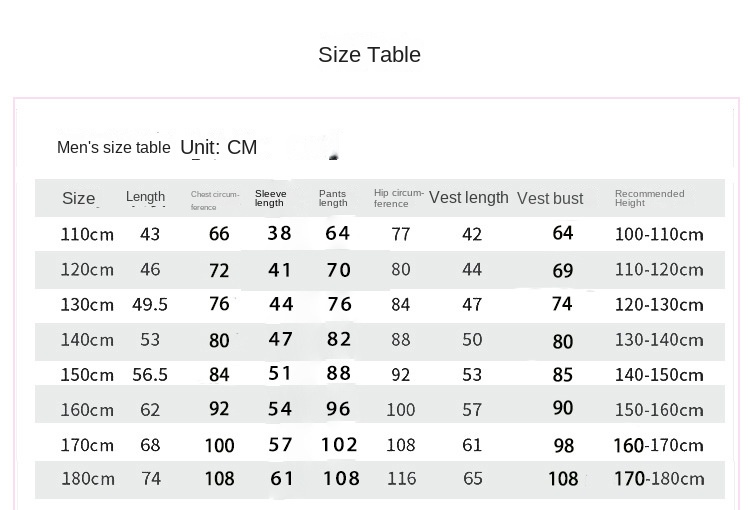Select the 'Length' column header
The height and width of the screenshot is (510, 750).
pos(146,197)
